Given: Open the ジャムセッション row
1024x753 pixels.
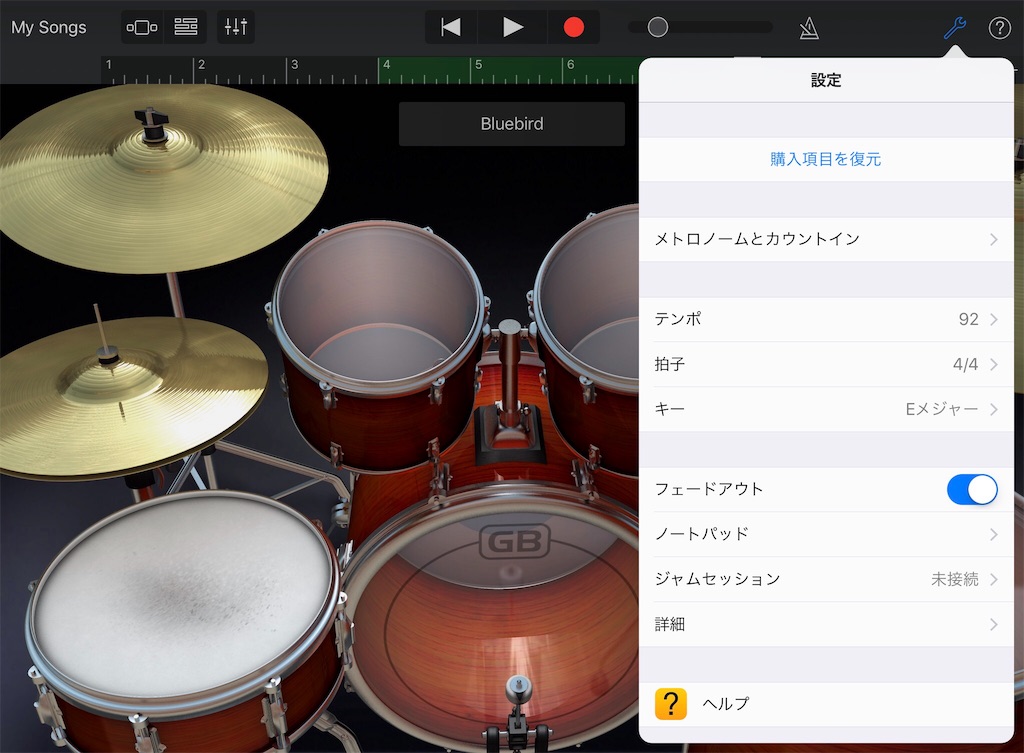Looking at the screenshot, I should tap(826, 579).
